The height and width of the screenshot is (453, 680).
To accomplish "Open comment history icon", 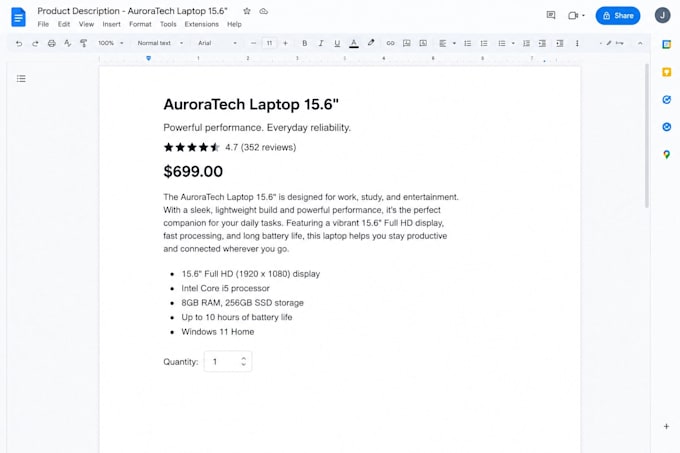I will point(551,16).
